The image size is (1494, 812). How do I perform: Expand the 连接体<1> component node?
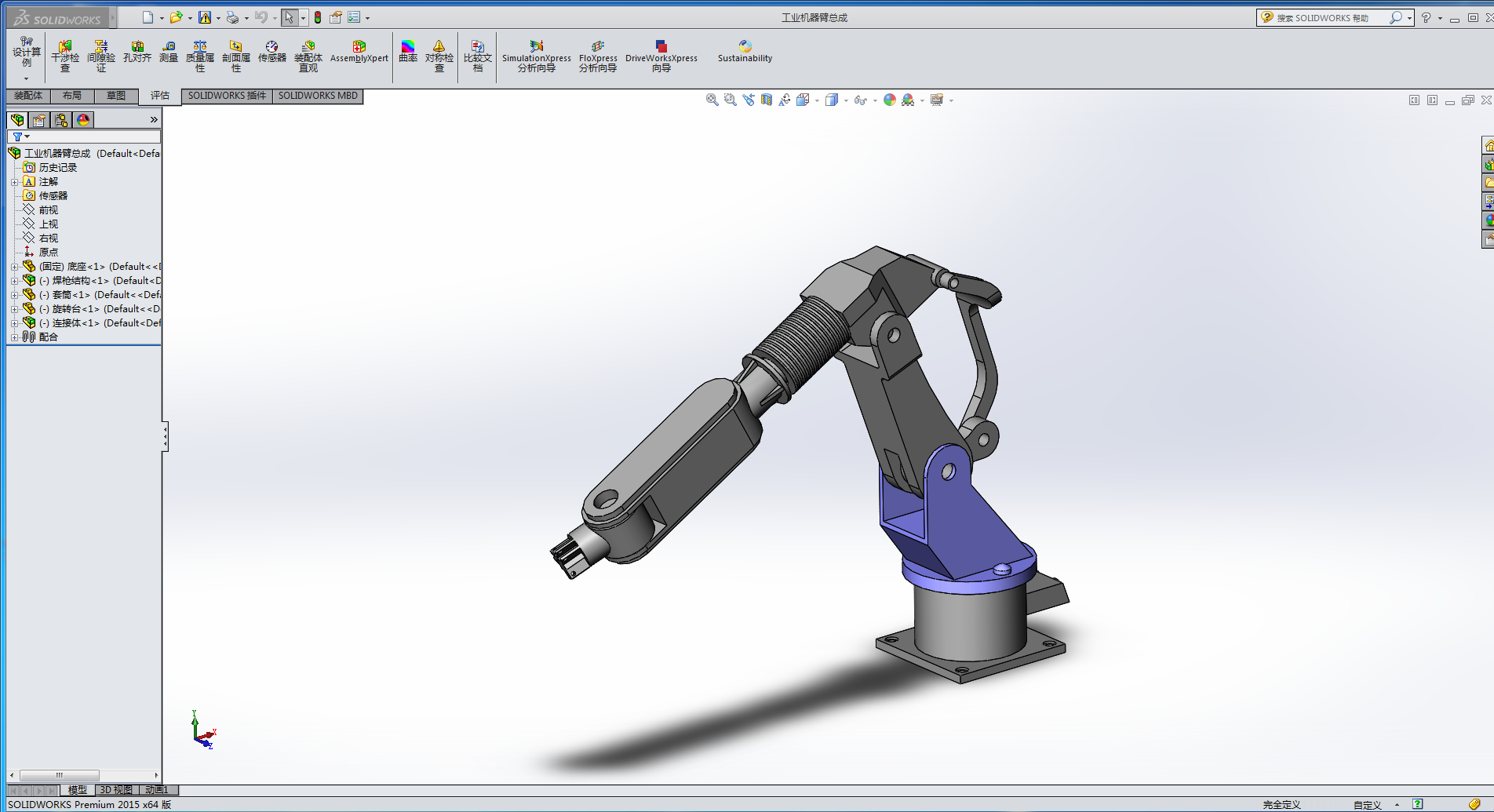point(14,323)
